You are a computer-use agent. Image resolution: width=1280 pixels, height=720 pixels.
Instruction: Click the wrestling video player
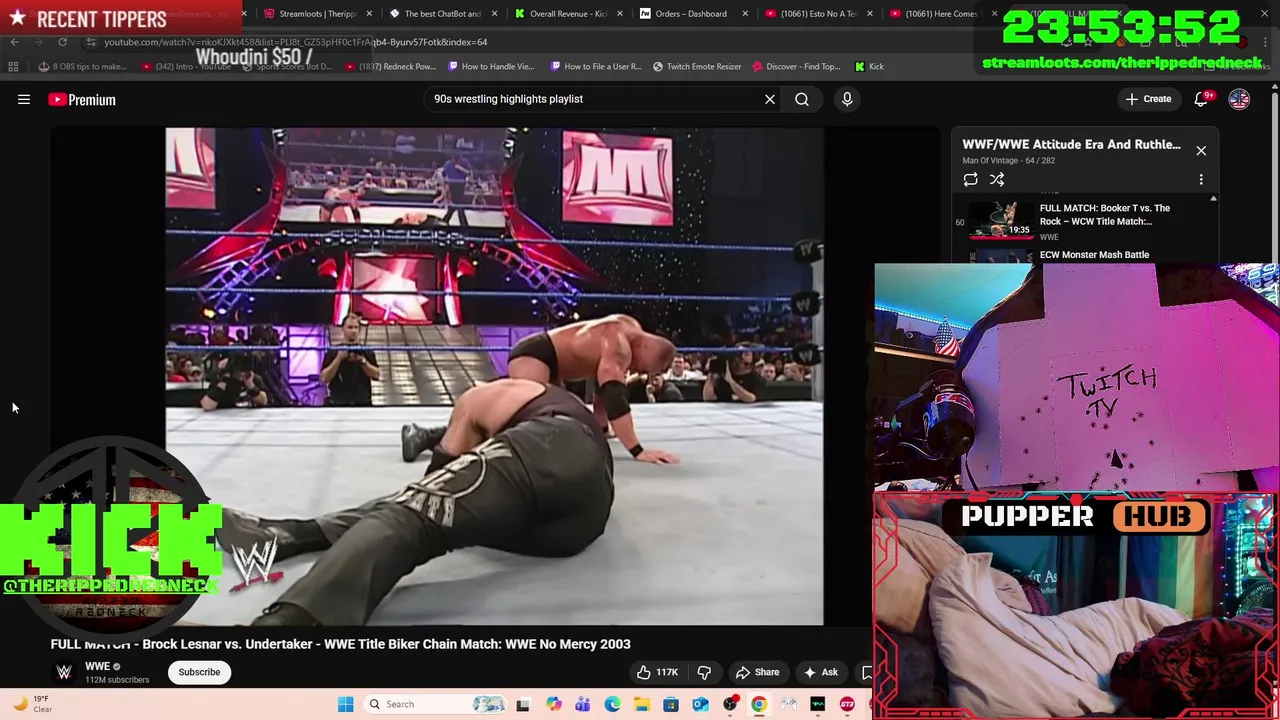pyautogui.click(x=495, y=376)
